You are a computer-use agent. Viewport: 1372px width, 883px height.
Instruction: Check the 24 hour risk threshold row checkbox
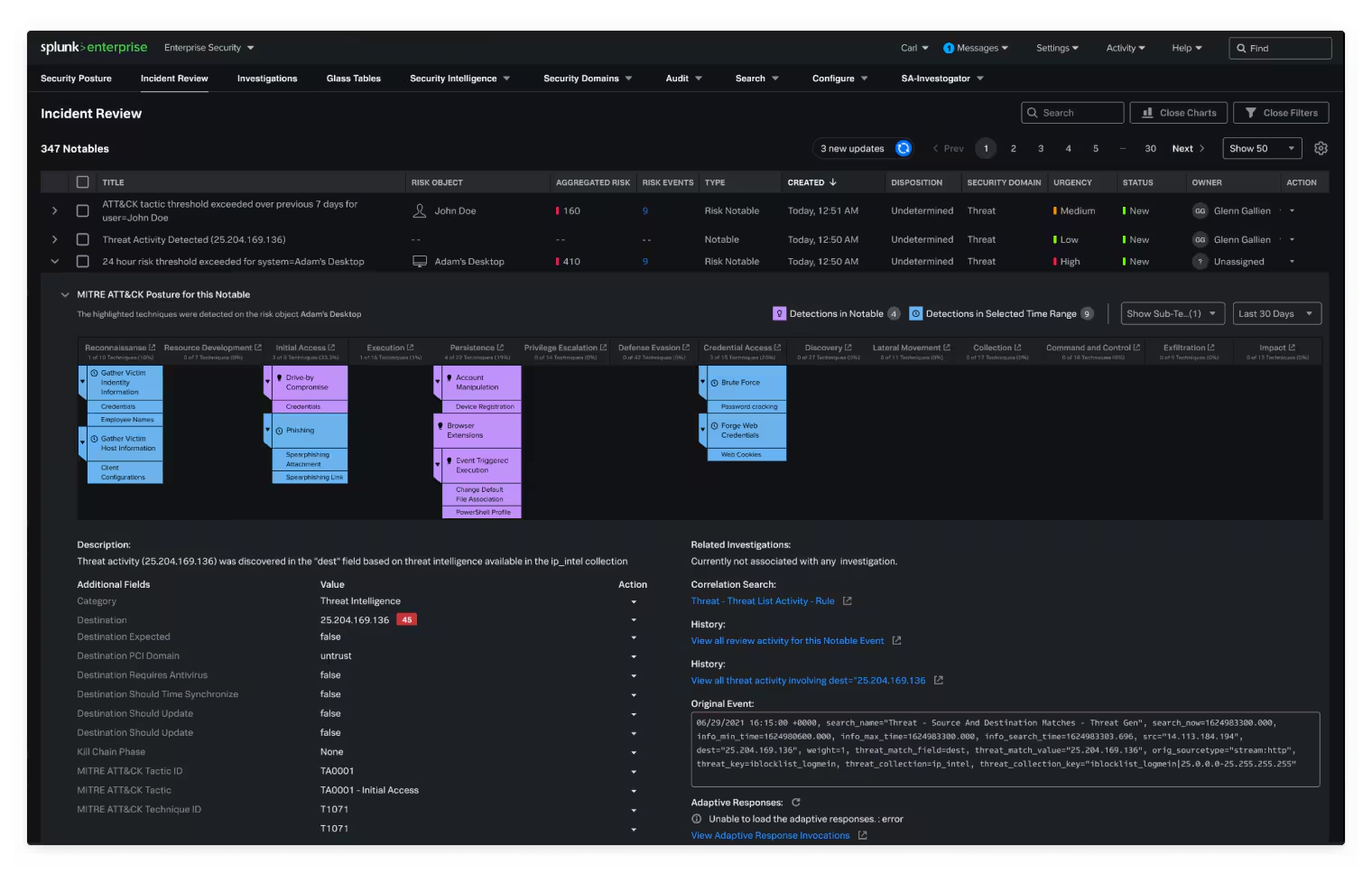[x=82, y=261]
